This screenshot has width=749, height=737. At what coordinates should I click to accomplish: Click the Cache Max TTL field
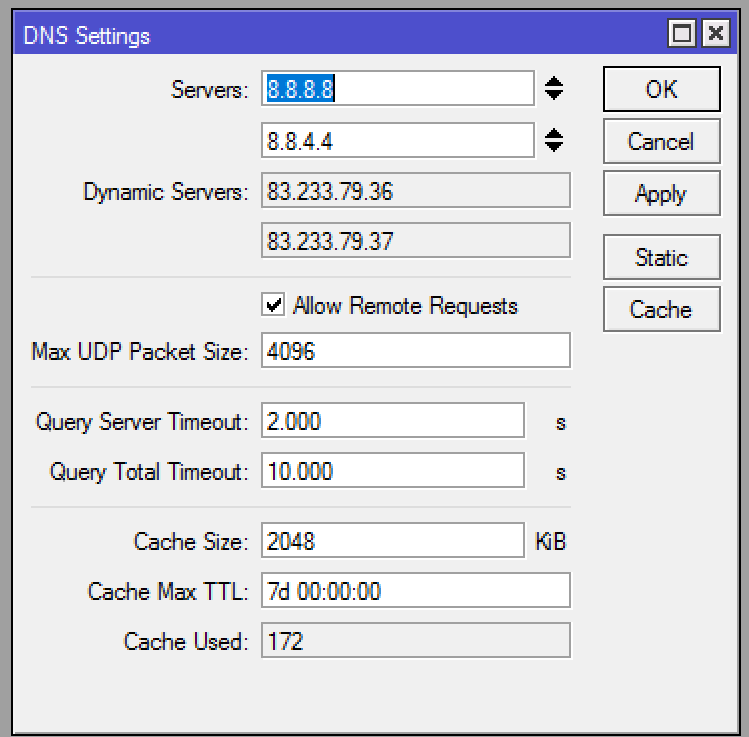[x=416, y=590]
